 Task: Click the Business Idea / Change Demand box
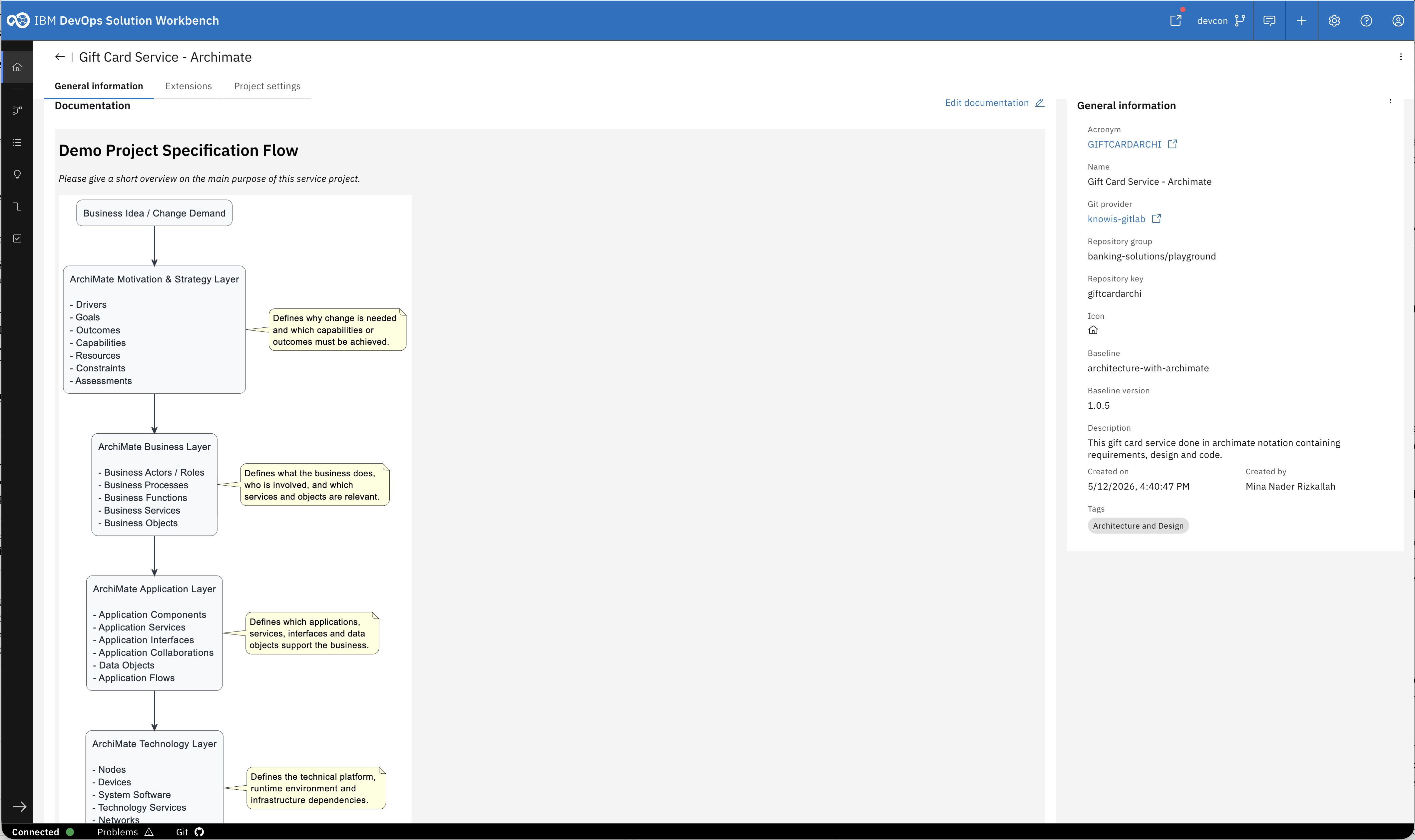[155, 213]
